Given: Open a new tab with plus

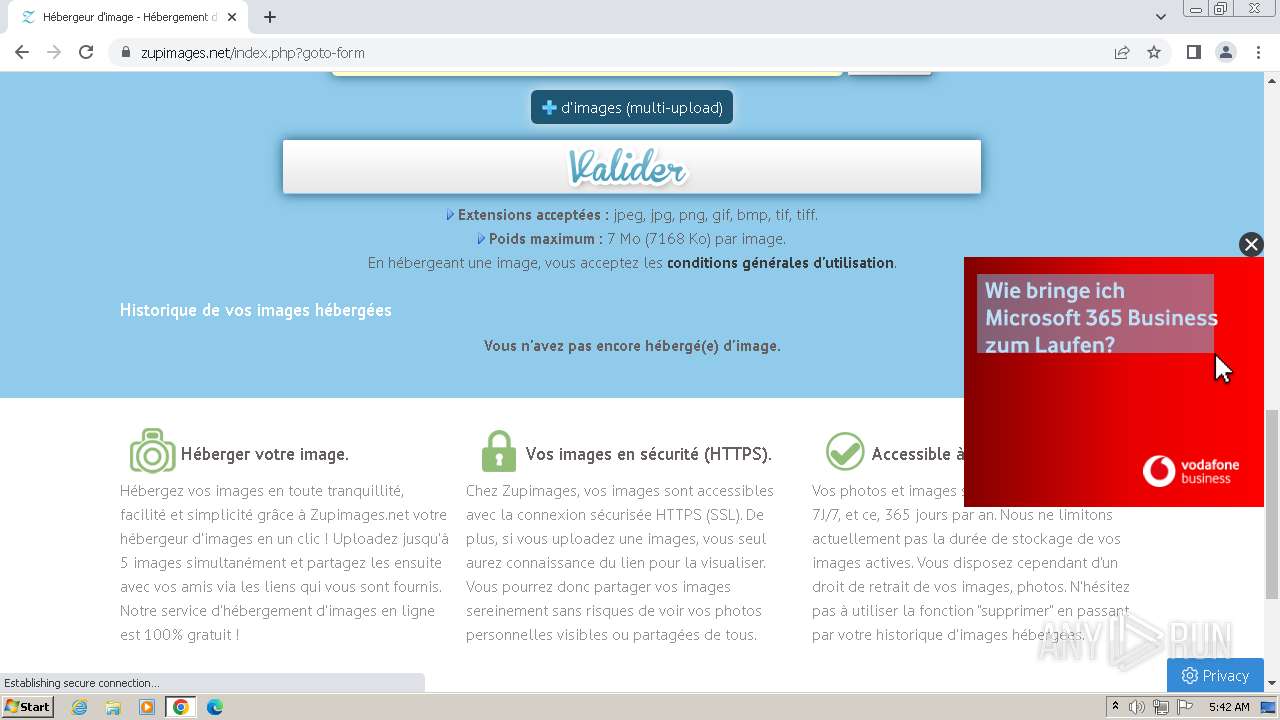Looking at the screenshot, I should [x=270, y=17].
